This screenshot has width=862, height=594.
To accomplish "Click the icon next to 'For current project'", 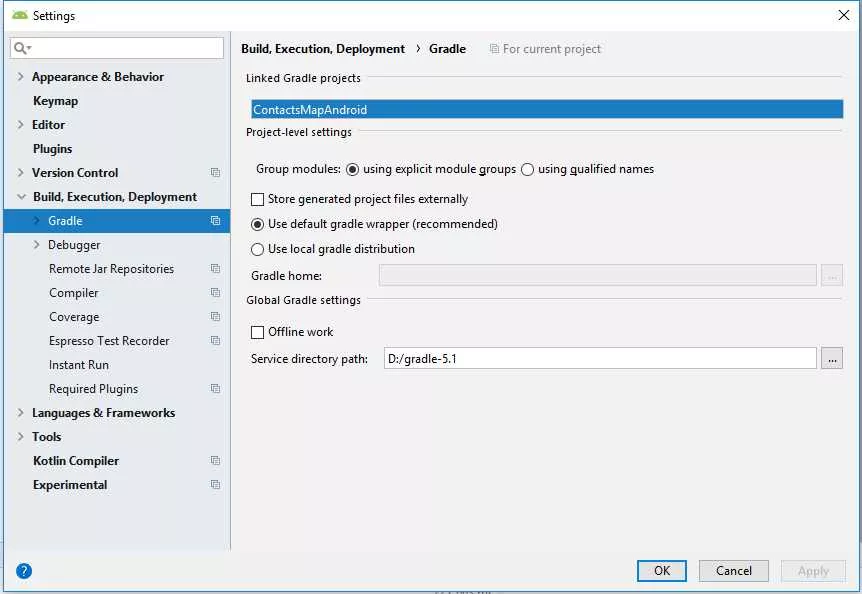I will pos(494,49).
